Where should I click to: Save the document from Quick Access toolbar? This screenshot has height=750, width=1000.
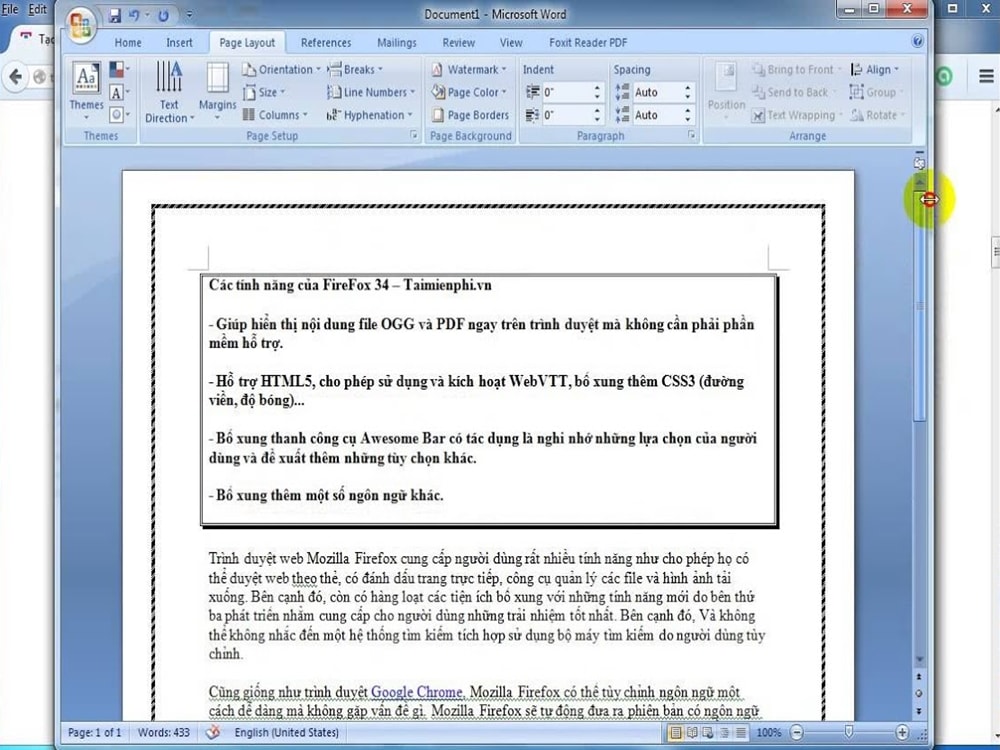point(115,15)
